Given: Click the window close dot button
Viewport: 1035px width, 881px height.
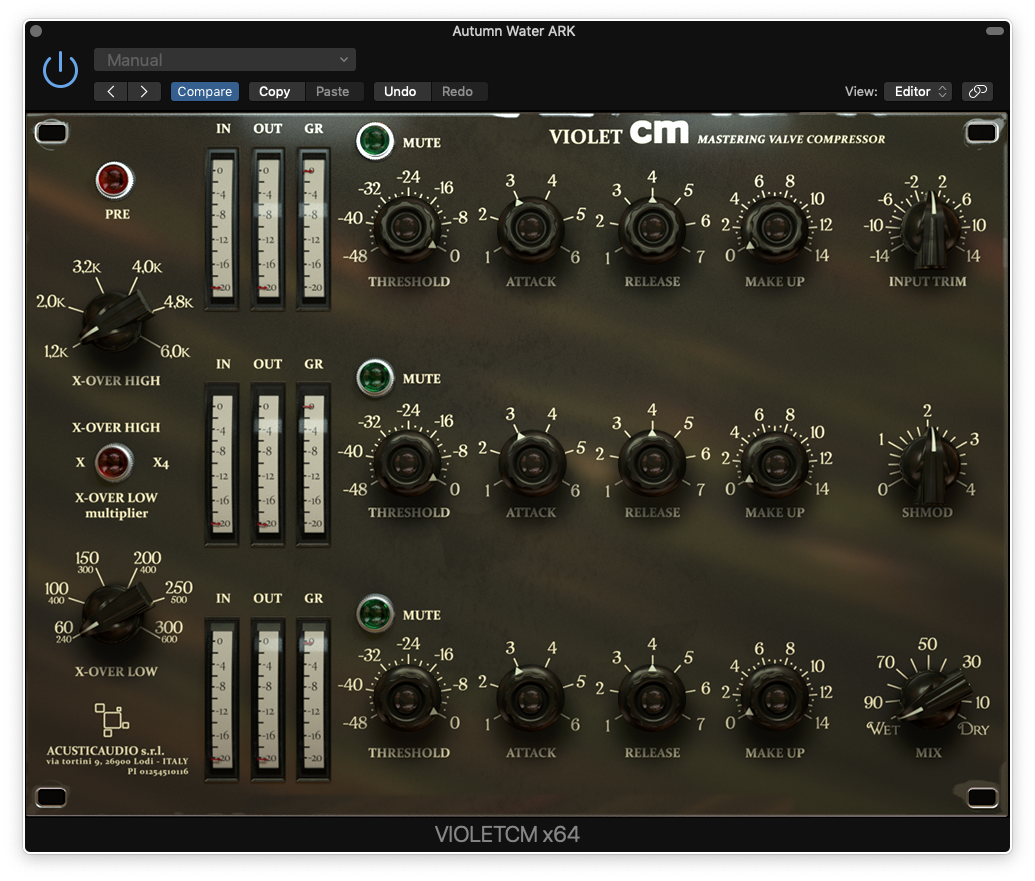Looking at the screenshot, I should click(x=36, y=30).
